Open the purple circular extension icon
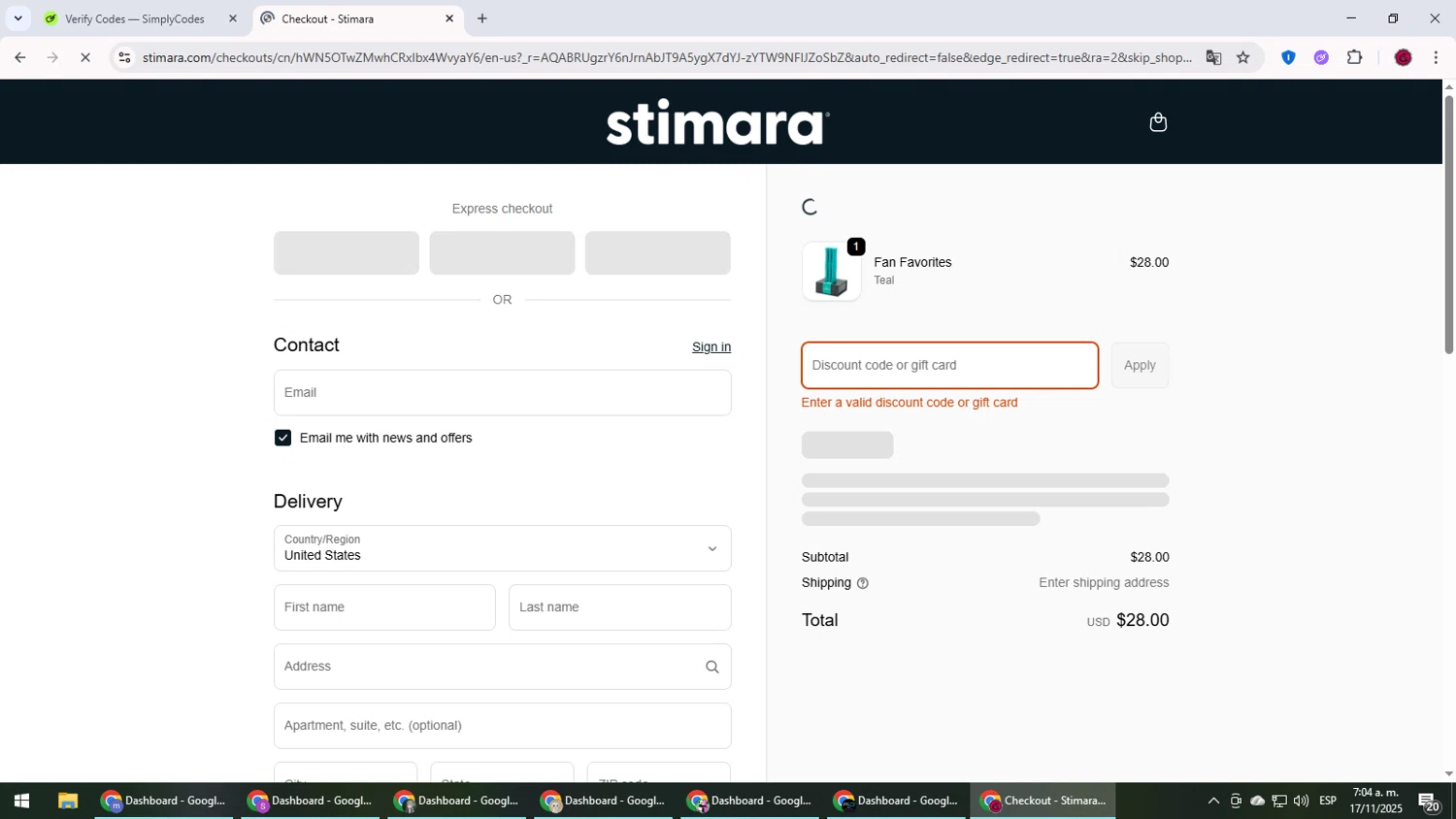 click(1321, 57)
